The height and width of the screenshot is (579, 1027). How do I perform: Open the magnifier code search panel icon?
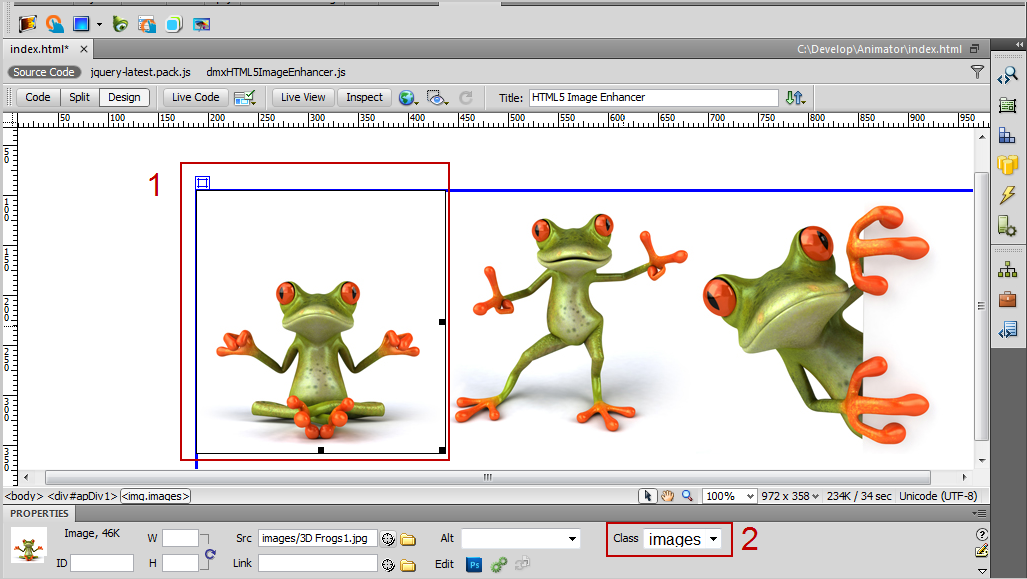point(1007,76)
